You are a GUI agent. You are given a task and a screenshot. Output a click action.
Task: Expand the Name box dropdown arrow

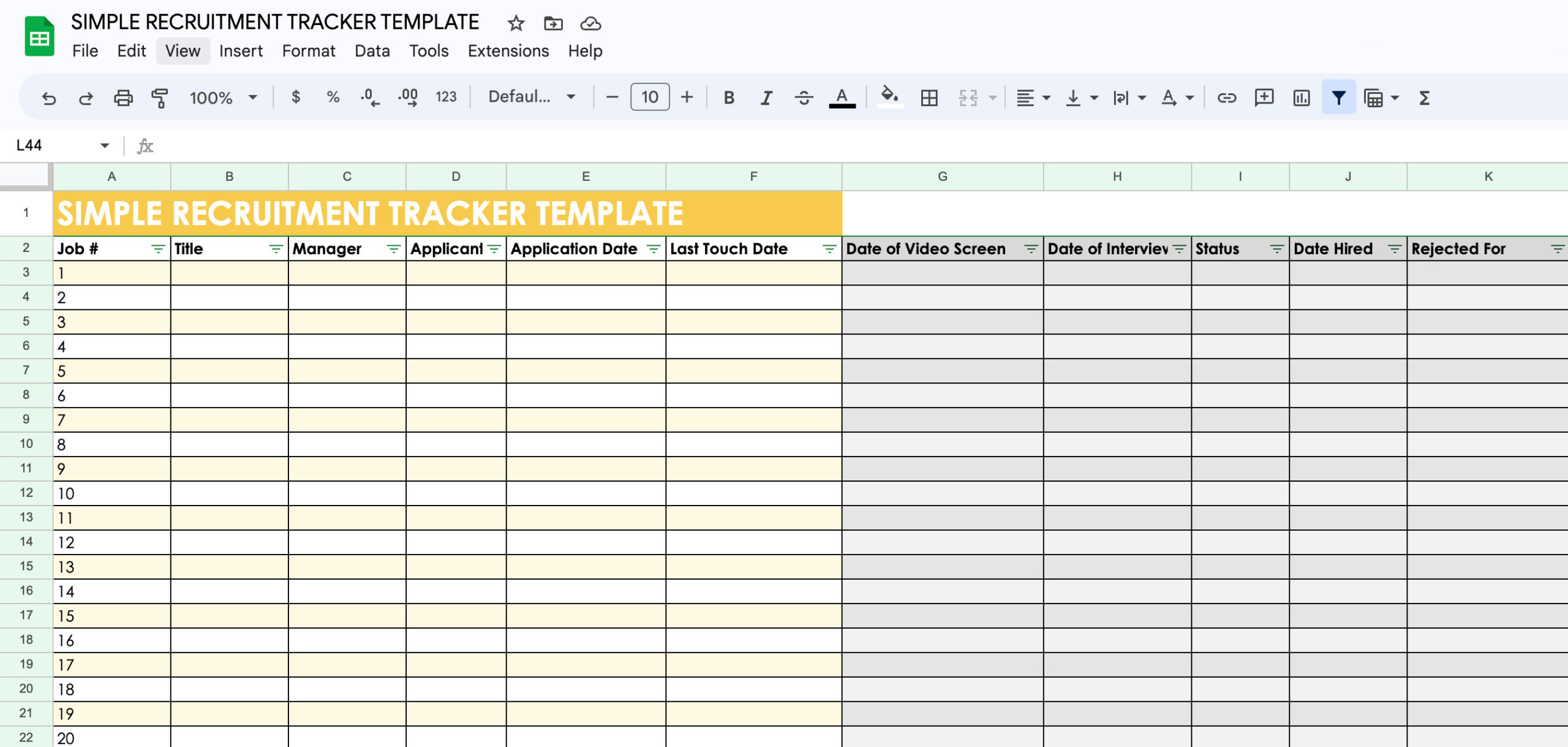point(105,146)
